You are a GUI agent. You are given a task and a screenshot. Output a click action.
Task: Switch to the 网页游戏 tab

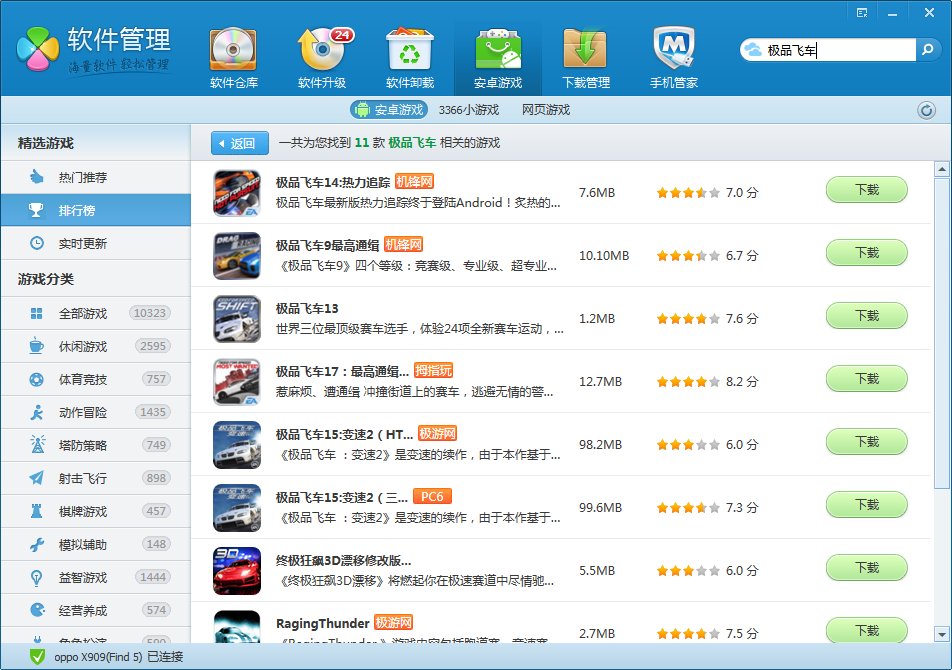(x=545, y=110)
